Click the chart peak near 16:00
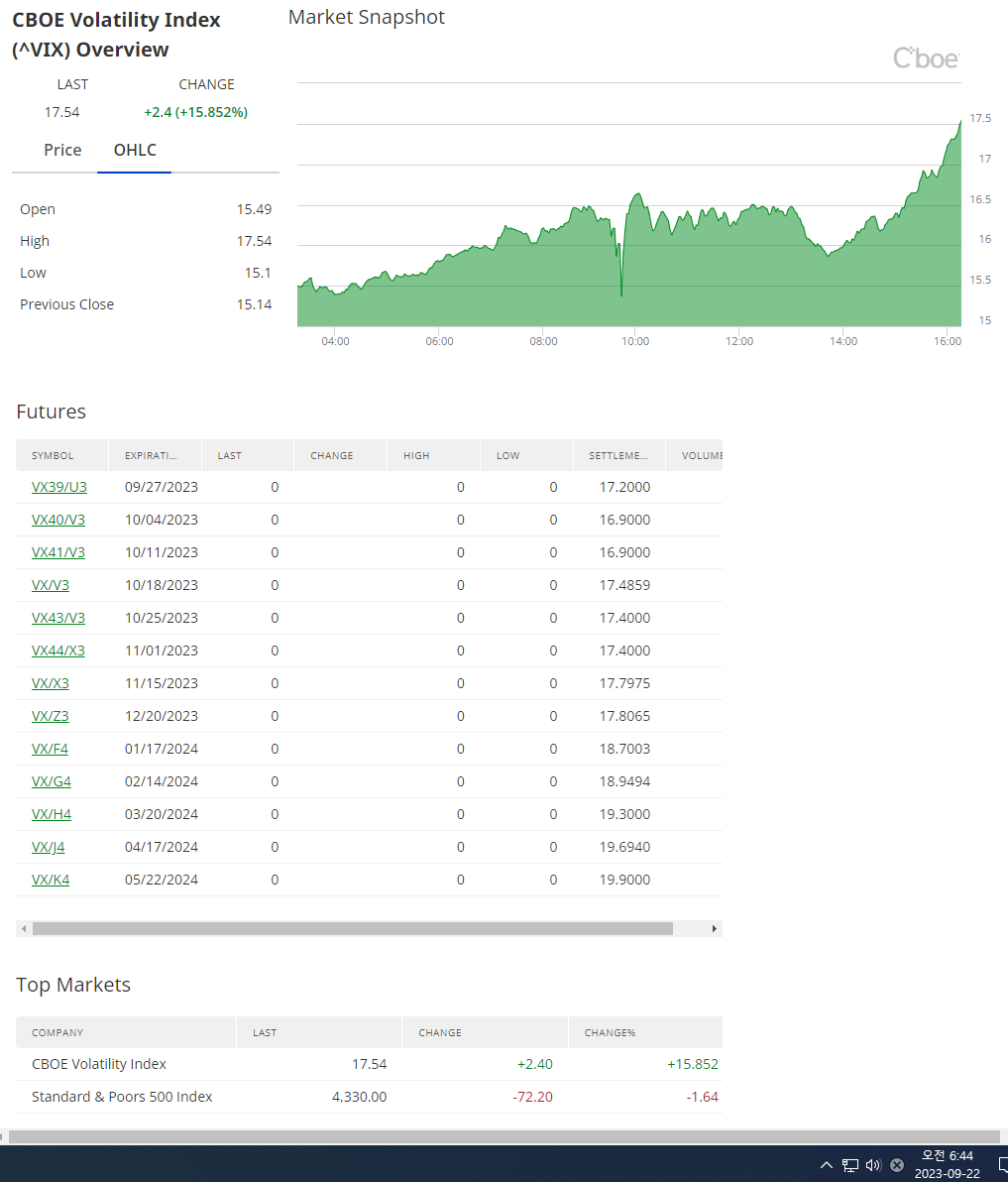The height and width of the screenshot is (1182, 1008). click(x=959, y=122)
